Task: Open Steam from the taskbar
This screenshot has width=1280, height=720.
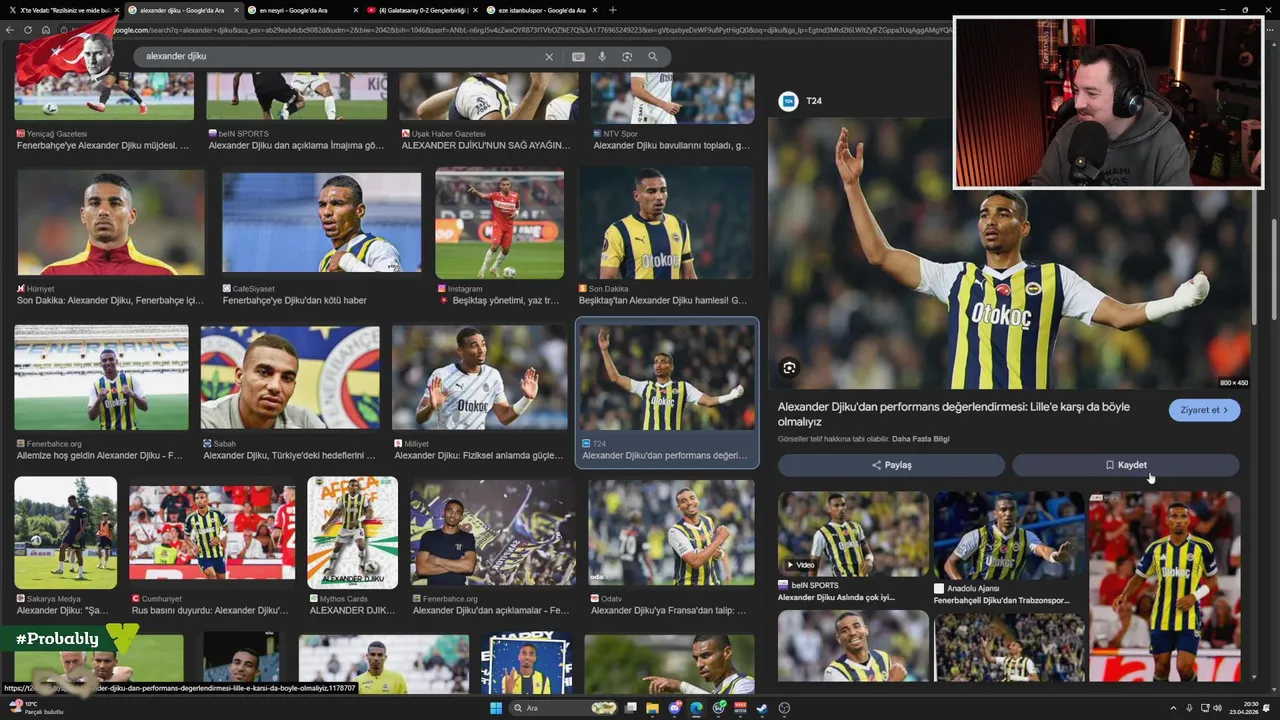Action: (x=762, y=708)
